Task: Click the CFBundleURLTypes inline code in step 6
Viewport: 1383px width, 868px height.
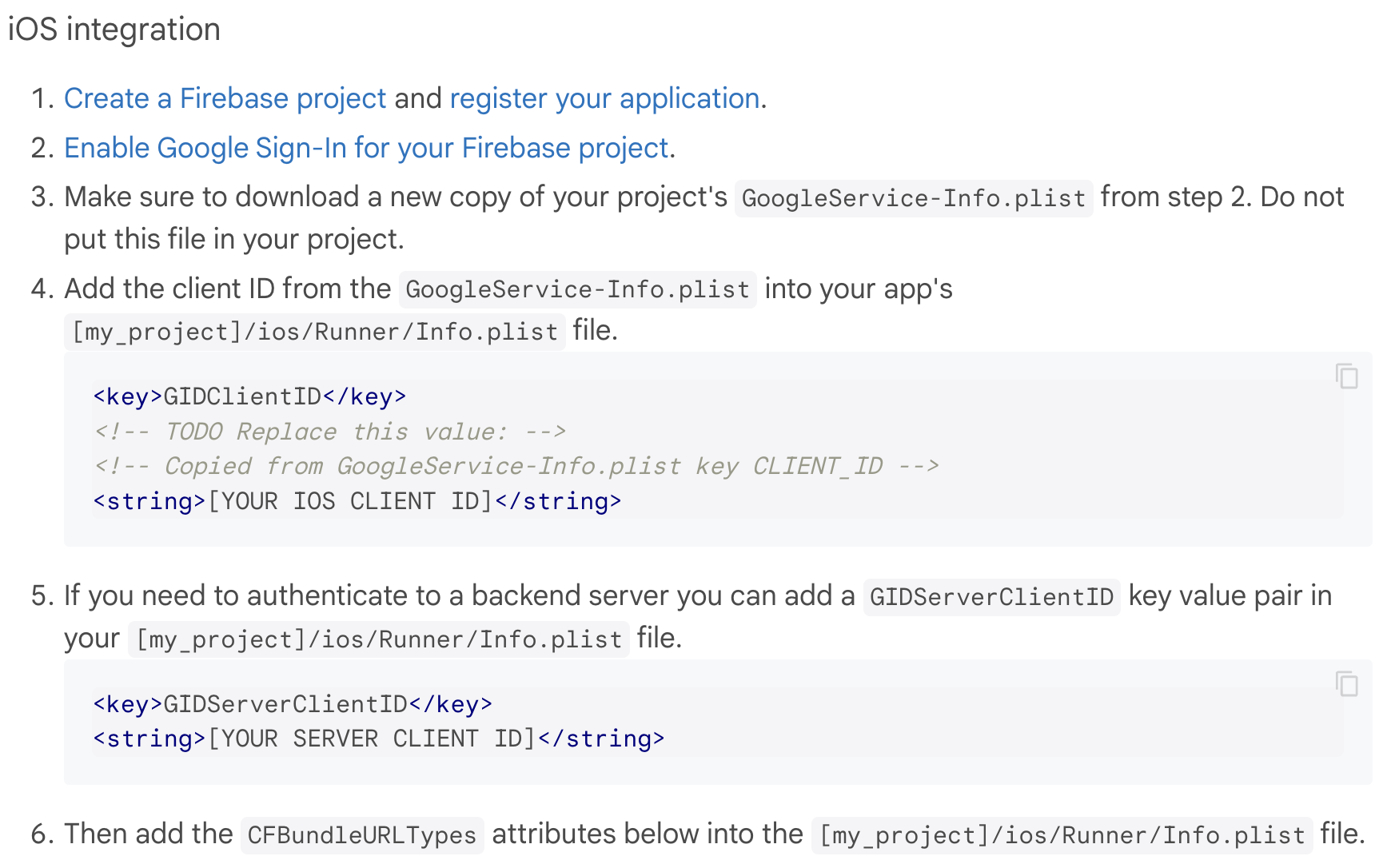Action: click(x=361, y=834)
